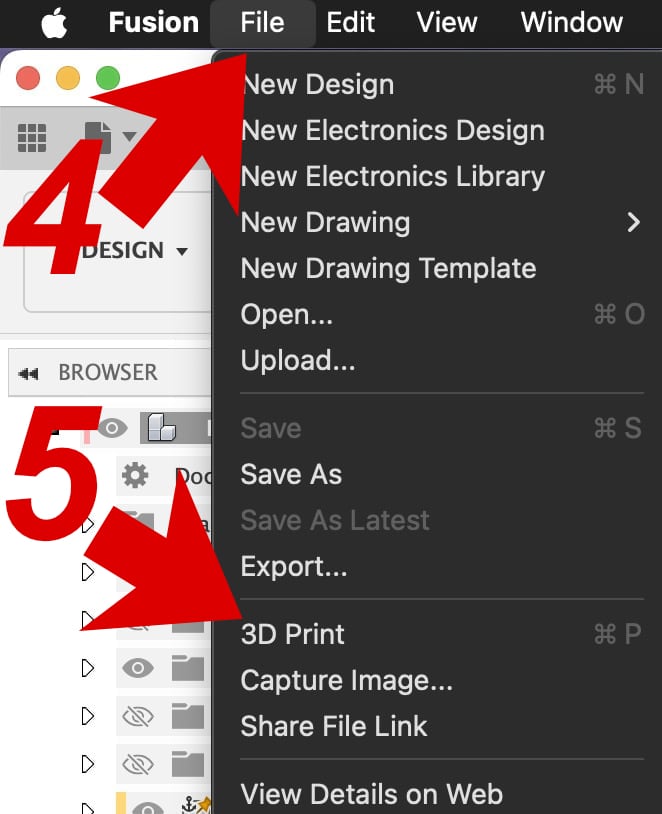Click the anchor pin icon in browser tree

pyautogui.click(x=196, y=805)
